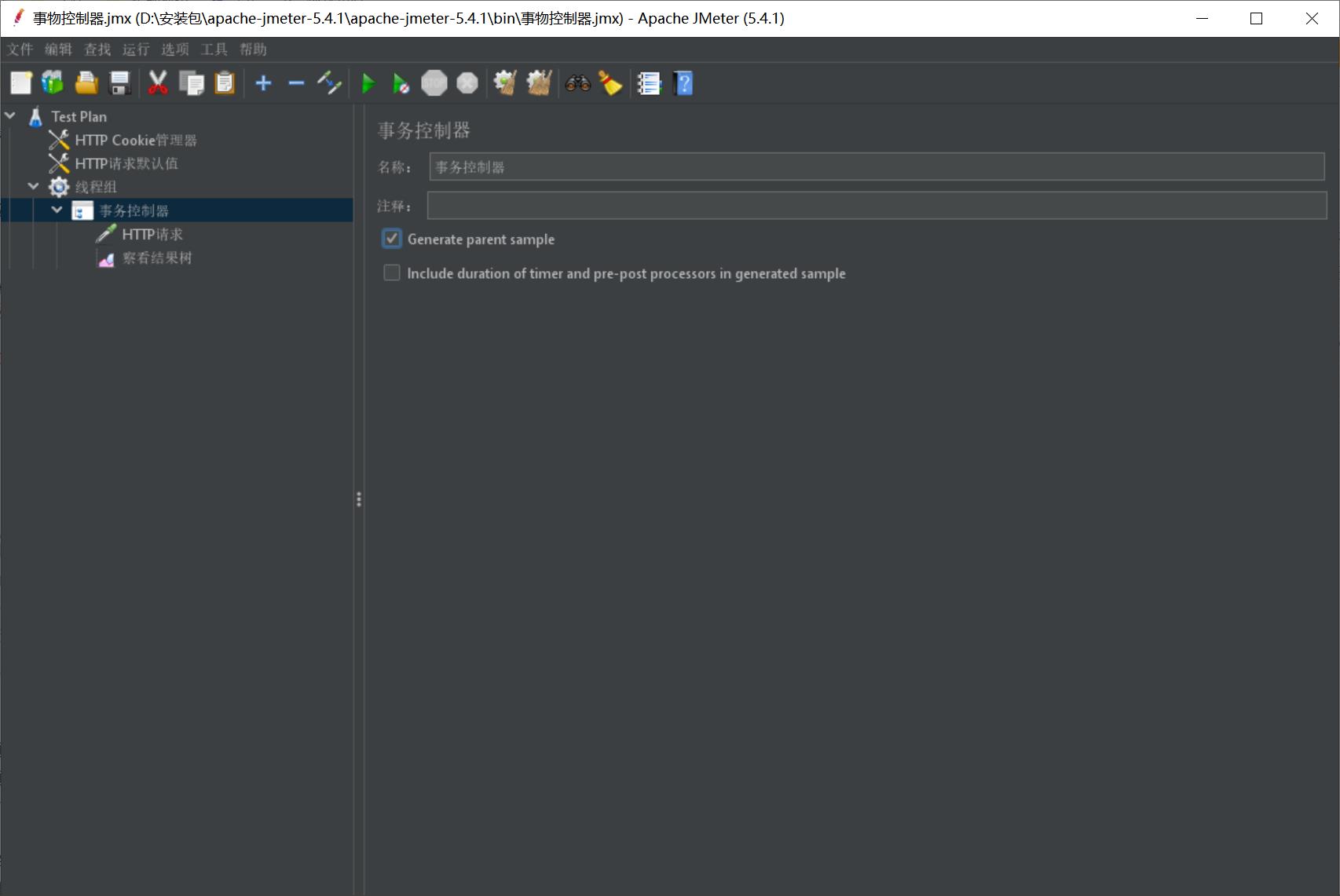Expand all nodes with plus icon
Screen dimensions: 1340x896
tap(263, 83)
